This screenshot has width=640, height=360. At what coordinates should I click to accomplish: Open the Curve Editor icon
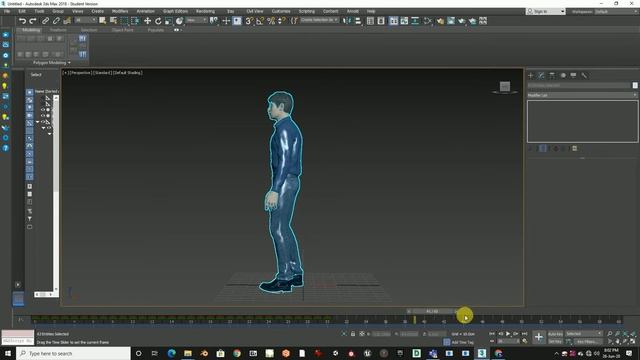click(404, 21)
